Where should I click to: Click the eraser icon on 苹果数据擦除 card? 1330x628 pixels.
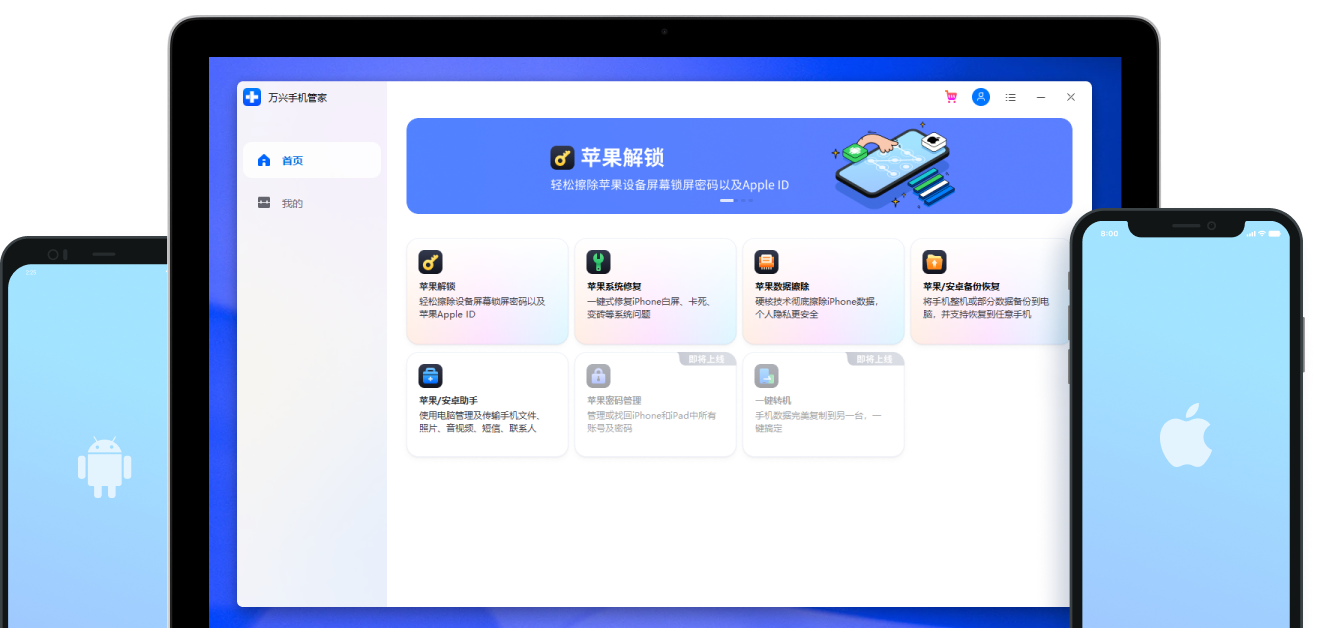(766, 262)
